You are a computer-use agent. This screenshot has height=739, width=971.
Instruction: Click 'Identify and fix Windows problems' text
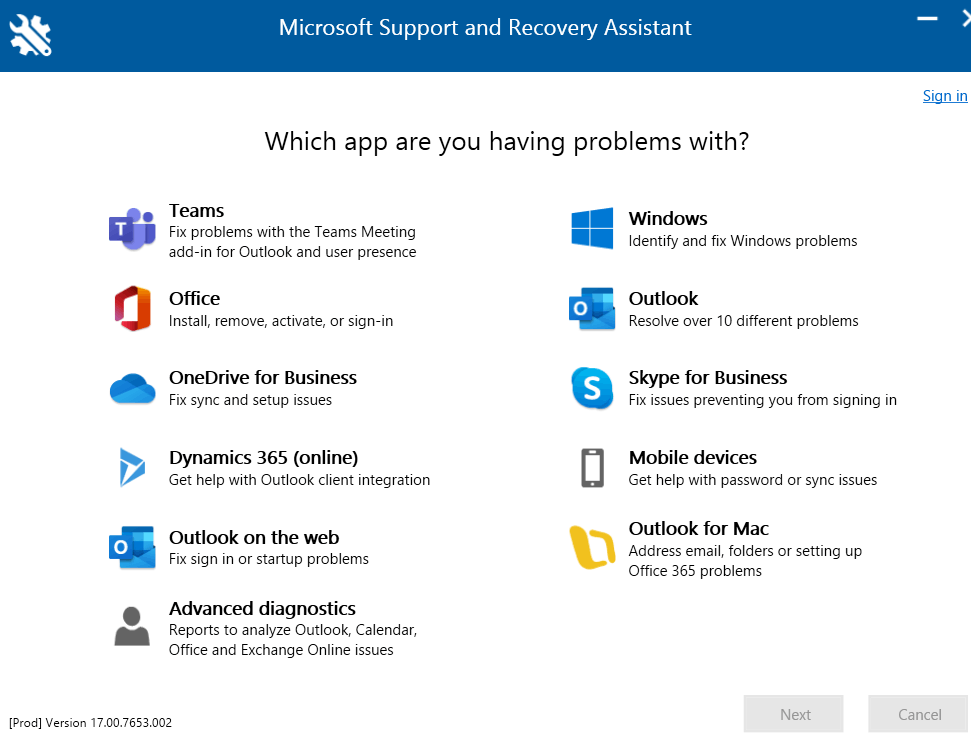(x=742, y=241)
